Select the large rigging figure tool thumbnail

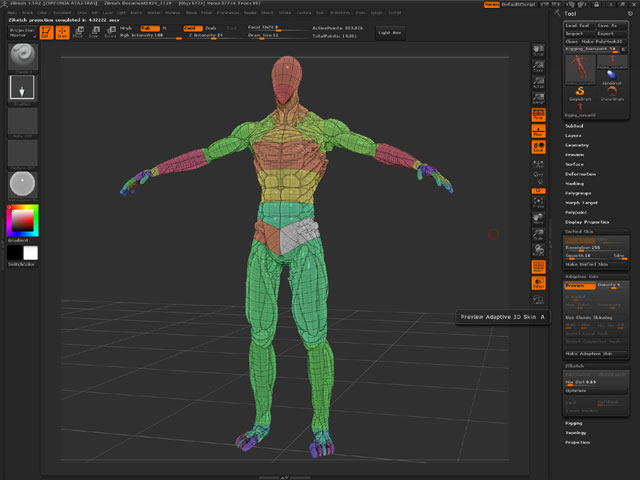[578, 68]
